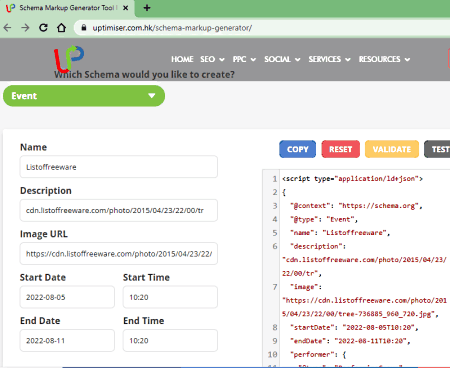450x368 pixels.
Task: Select the Schema Markup Generator Tool tab
Action: (68, 8)
